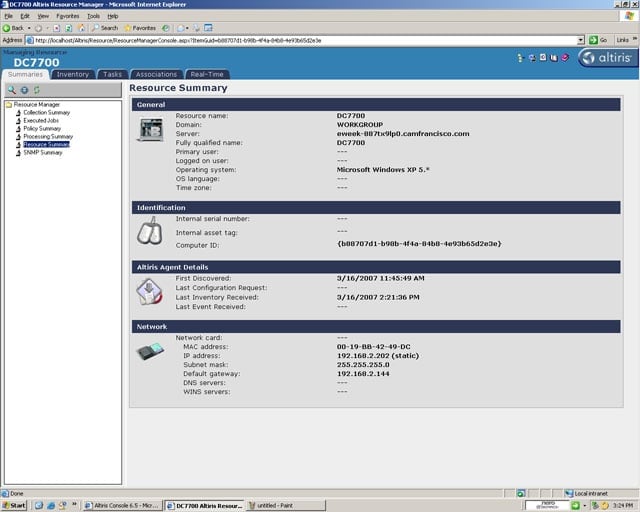The height and width of the screenshot is (512, 640).
Task: Open Executed Jobs in the tree
Action: 40,120
